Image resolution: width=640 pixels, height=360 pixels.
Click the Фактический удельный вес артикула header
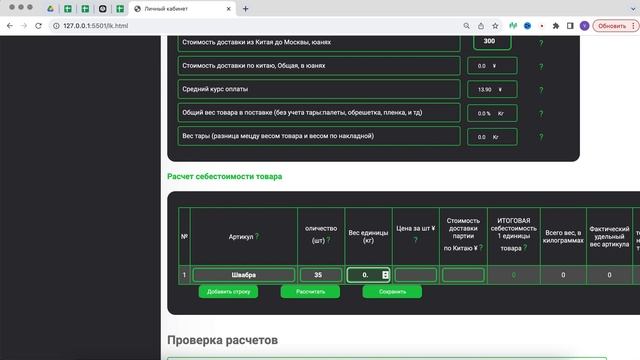(609, 236)
